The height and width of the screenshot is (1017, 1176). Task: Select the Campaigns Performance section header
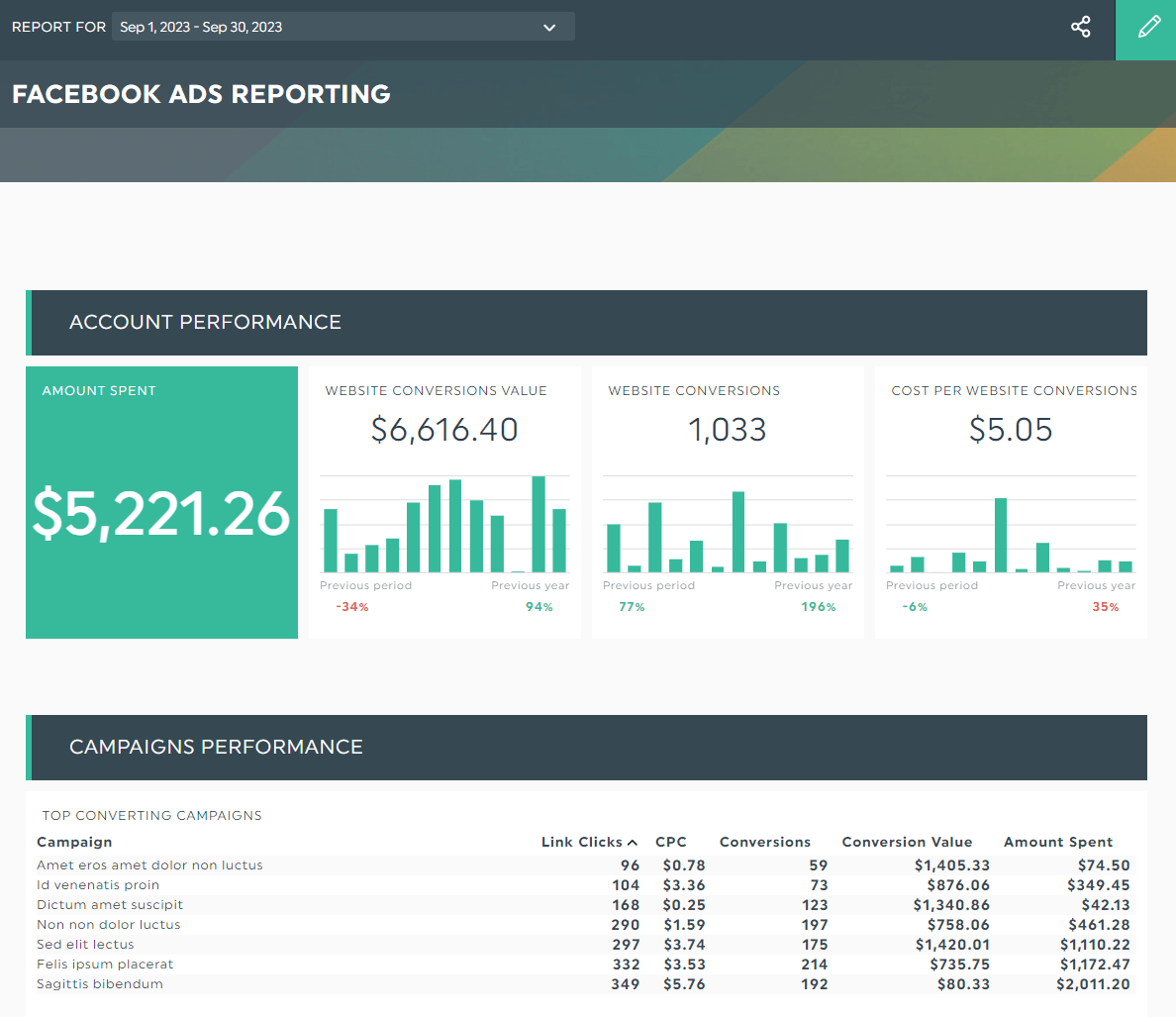[x=216, y=747]
